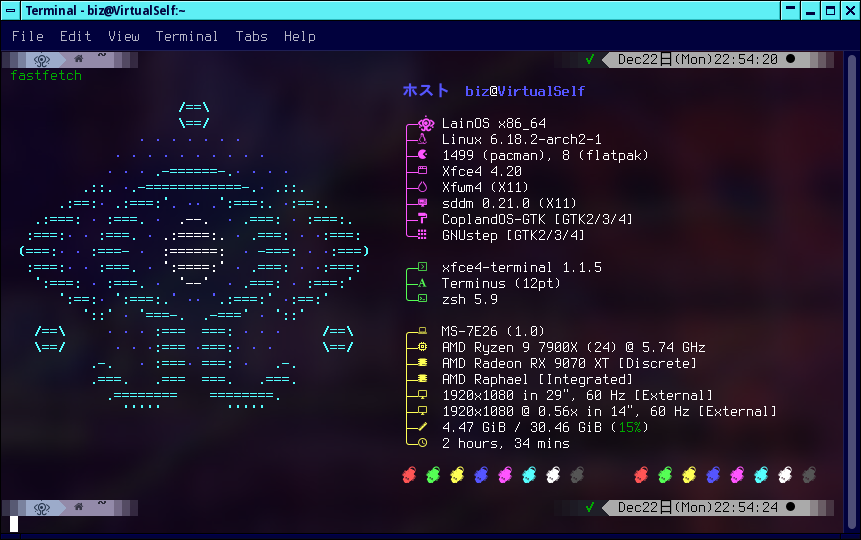The width and height of the screenshot is (861, 540).
Task: Click the first green color block
Action: click(433, 475)
